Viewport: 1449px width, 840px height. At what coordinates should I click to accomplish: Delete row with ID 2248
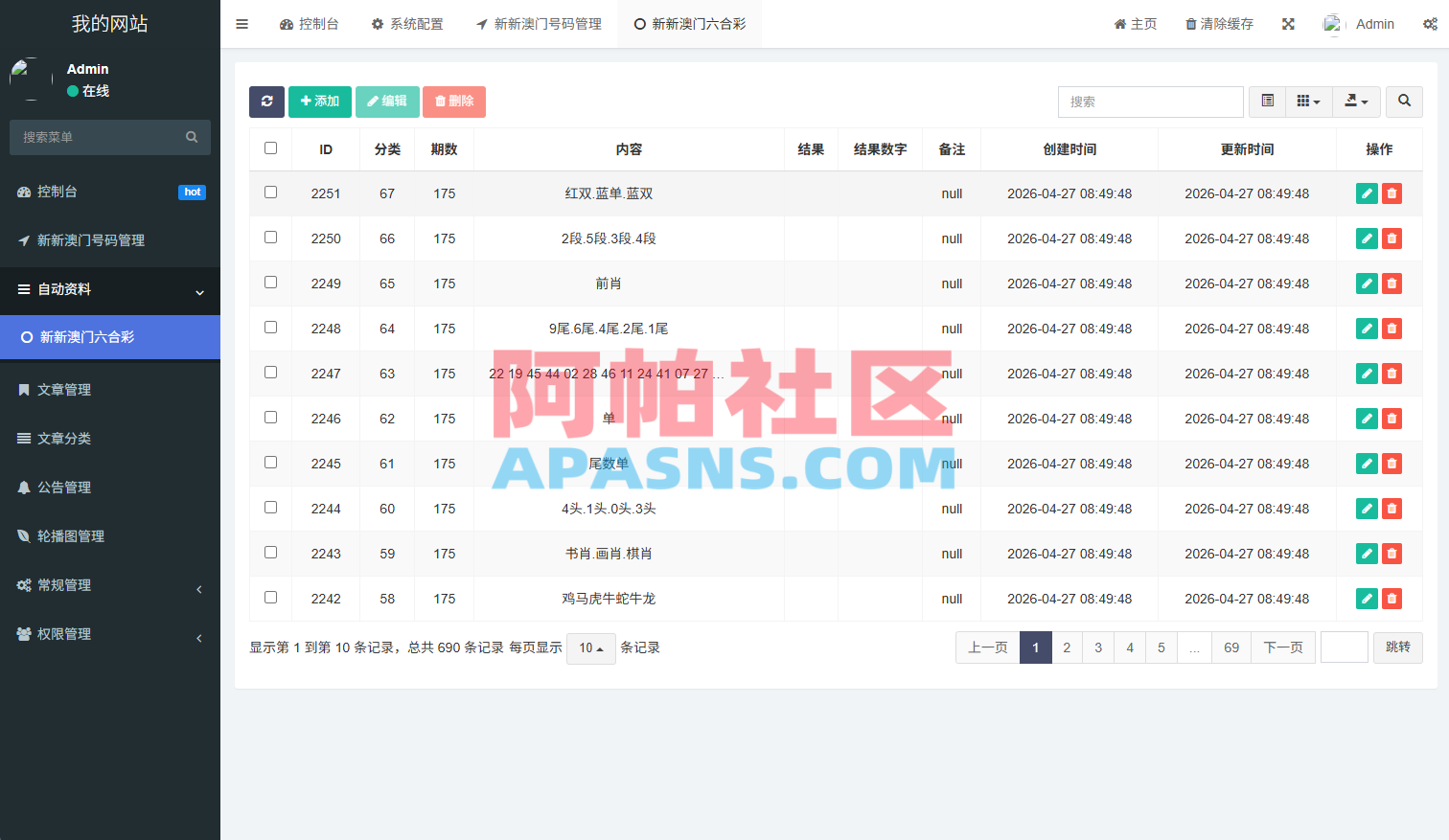(1391, 329)
